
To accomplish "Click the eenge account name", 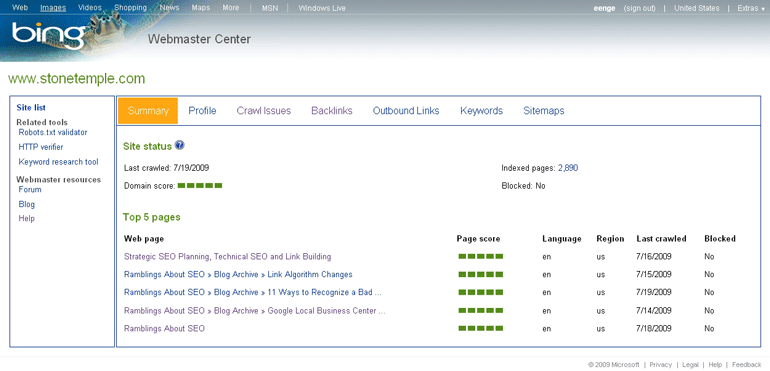I will 604,8.
